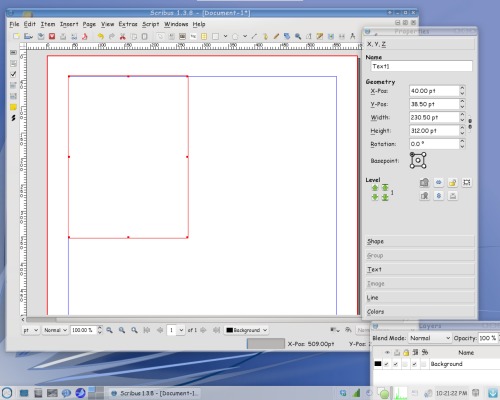The height and width of the screenshot is (400, 500).
Task: Click the Copy icon in toolbar
Action: 134,36
